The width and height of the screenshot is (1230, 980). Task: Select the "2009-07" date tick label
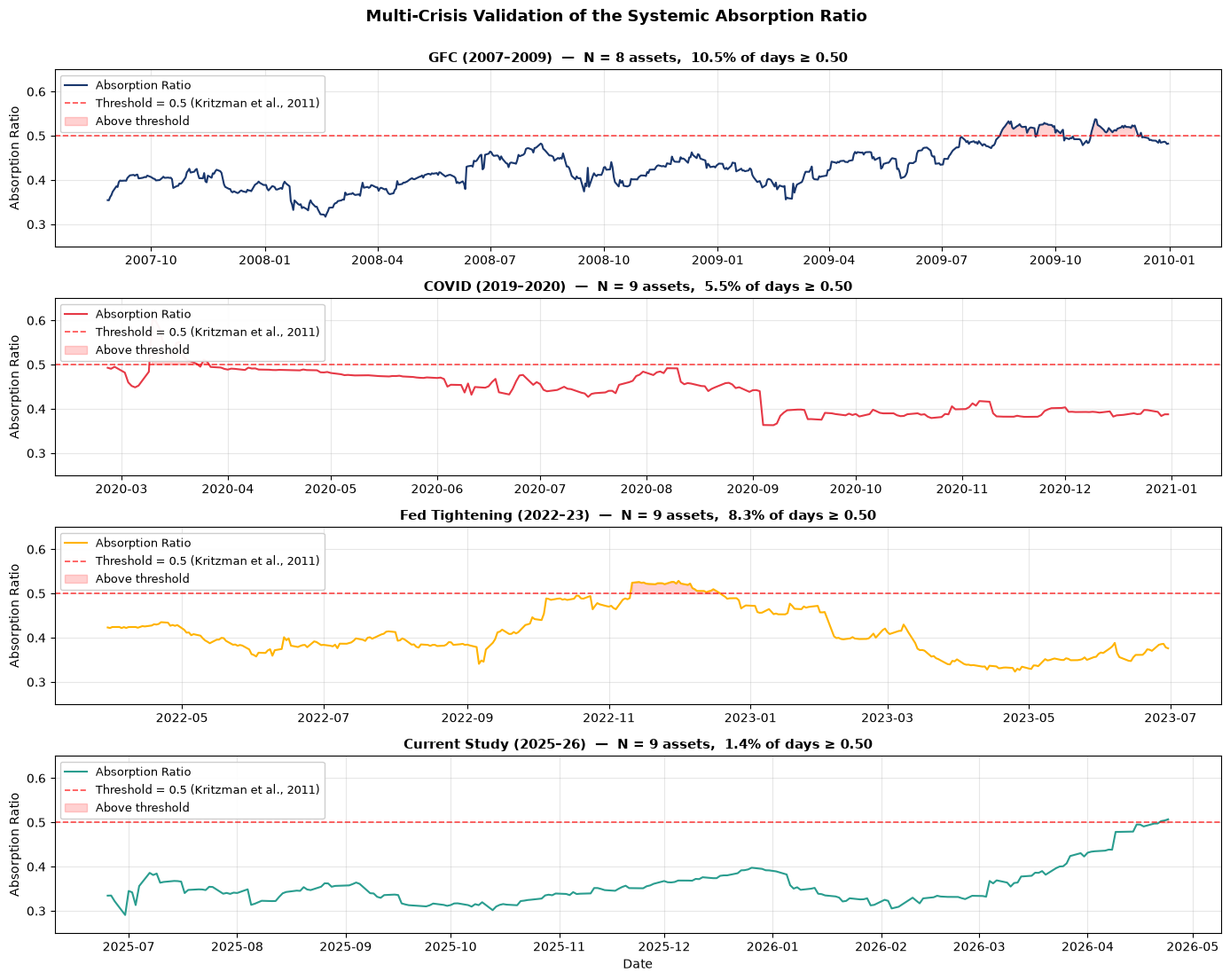tap(942, 259)
